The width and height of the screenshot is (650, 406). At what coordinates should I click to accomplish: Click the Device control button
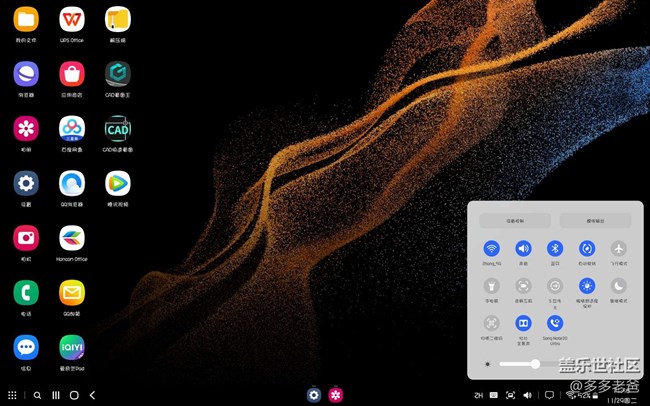pyautogui.click(x=515, y=220)
